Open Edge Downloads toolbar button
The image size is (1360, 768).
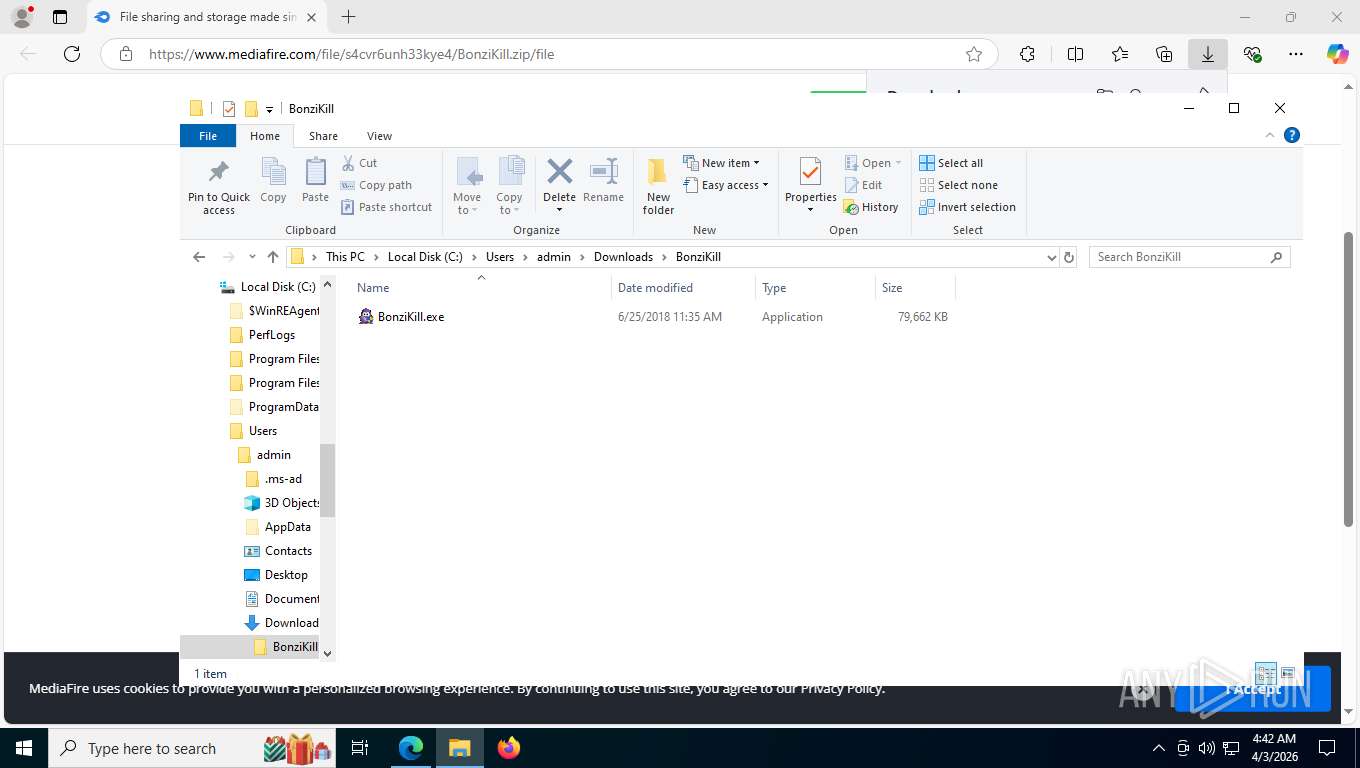click(x=1207, y=54)
